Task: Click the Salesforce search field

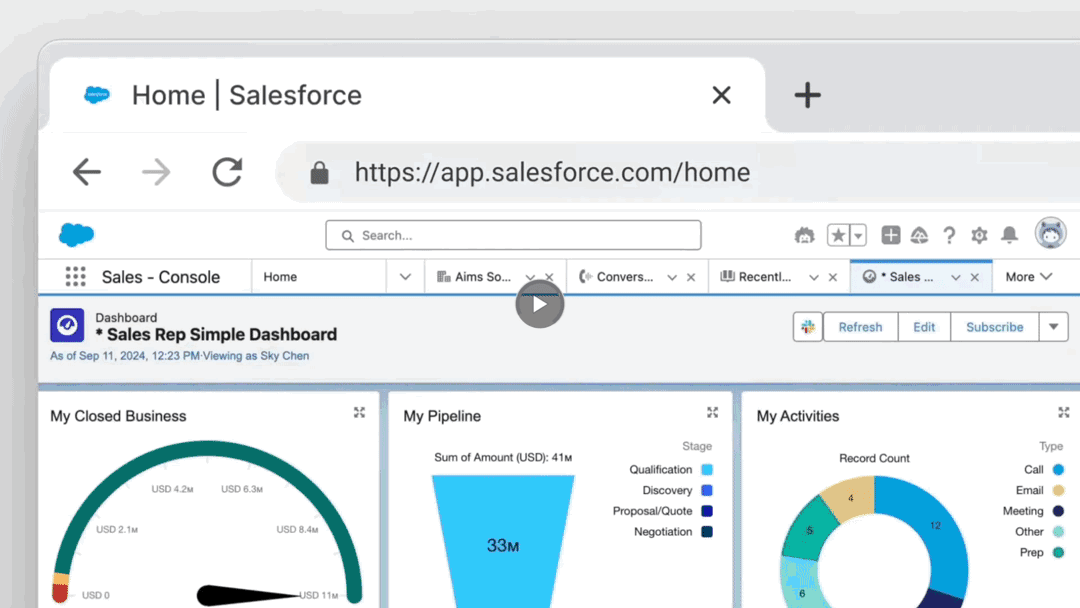Action: [513, 235]
